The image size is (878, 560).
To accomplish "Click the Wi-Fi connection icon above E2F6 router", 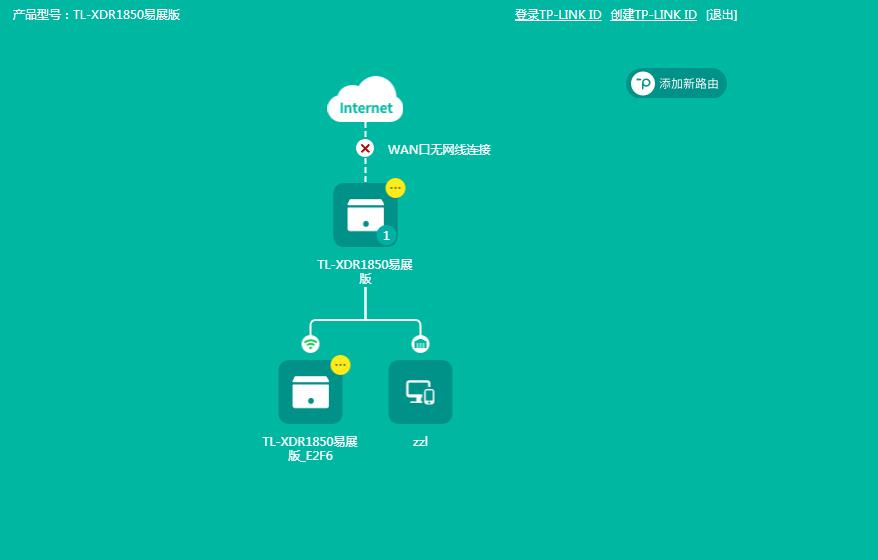I will point(310,343).
